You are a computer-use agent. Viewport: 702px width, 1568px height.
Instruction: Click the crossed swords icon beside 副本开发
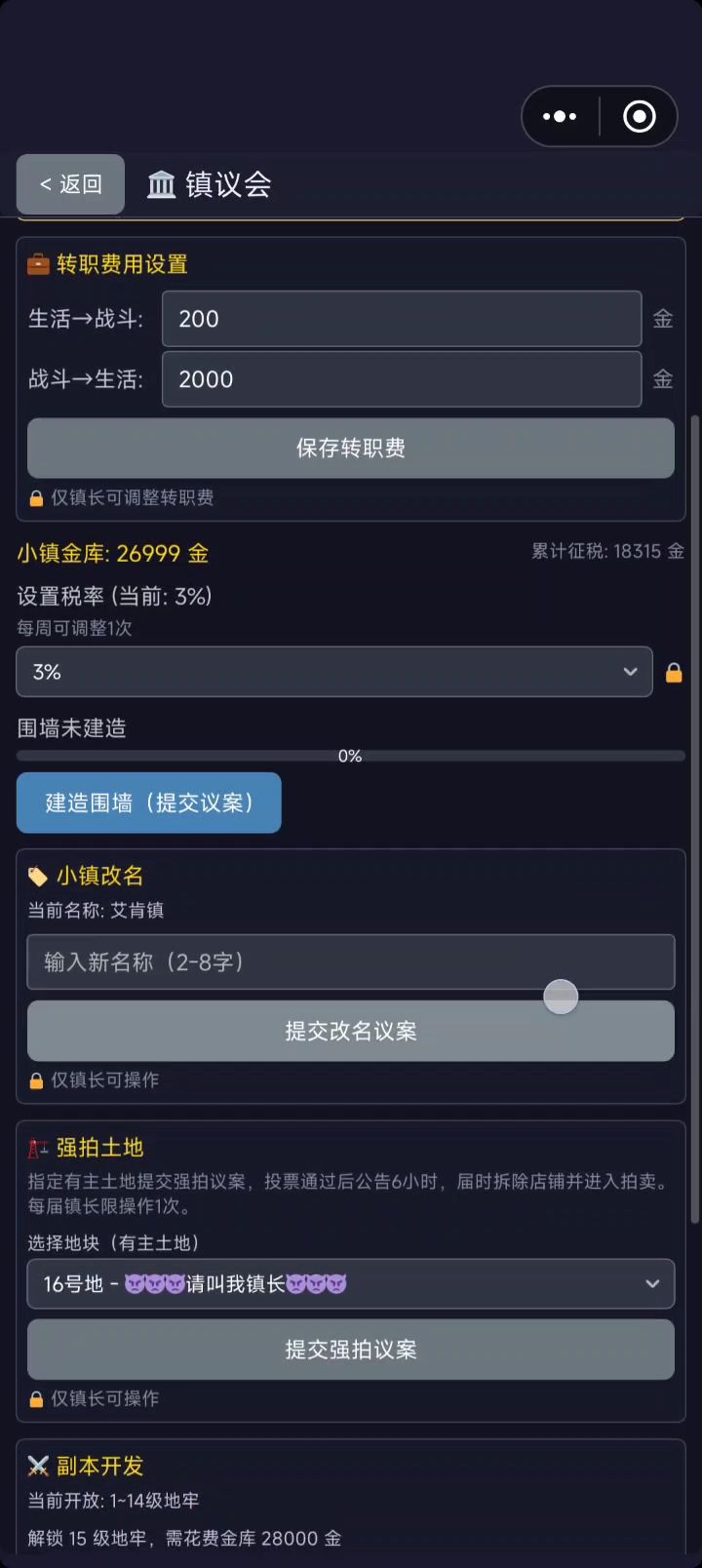point(38,1466)
